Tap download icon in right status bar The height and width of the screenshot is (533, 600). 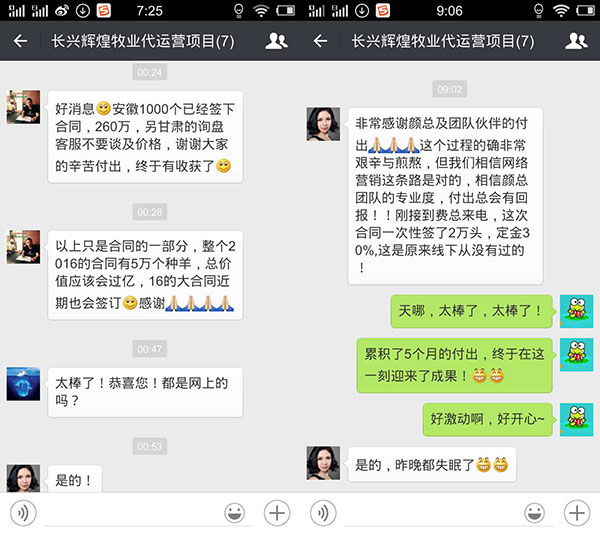click(362, 11)
